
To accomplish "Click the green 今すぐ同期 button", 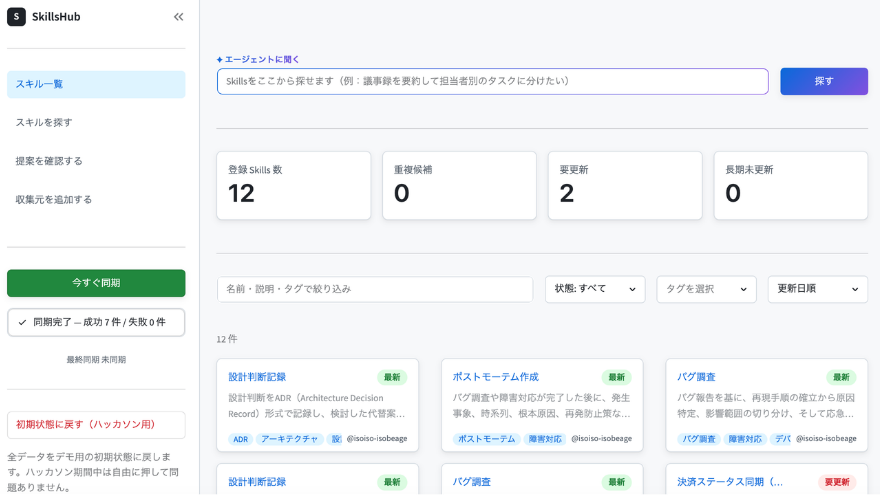I will click(96, 283).
